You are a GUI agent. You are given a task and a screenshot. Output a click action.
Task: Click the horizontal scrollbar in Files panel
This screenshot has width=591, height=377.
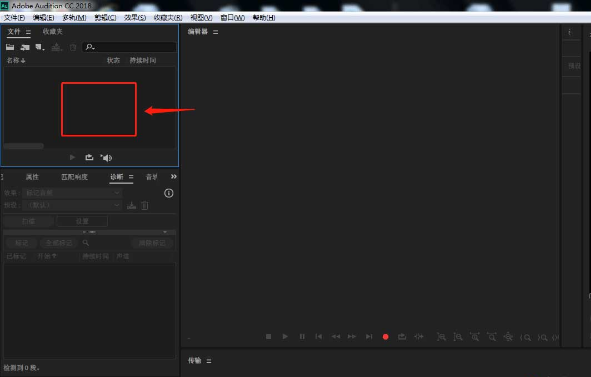click(24, 146)
